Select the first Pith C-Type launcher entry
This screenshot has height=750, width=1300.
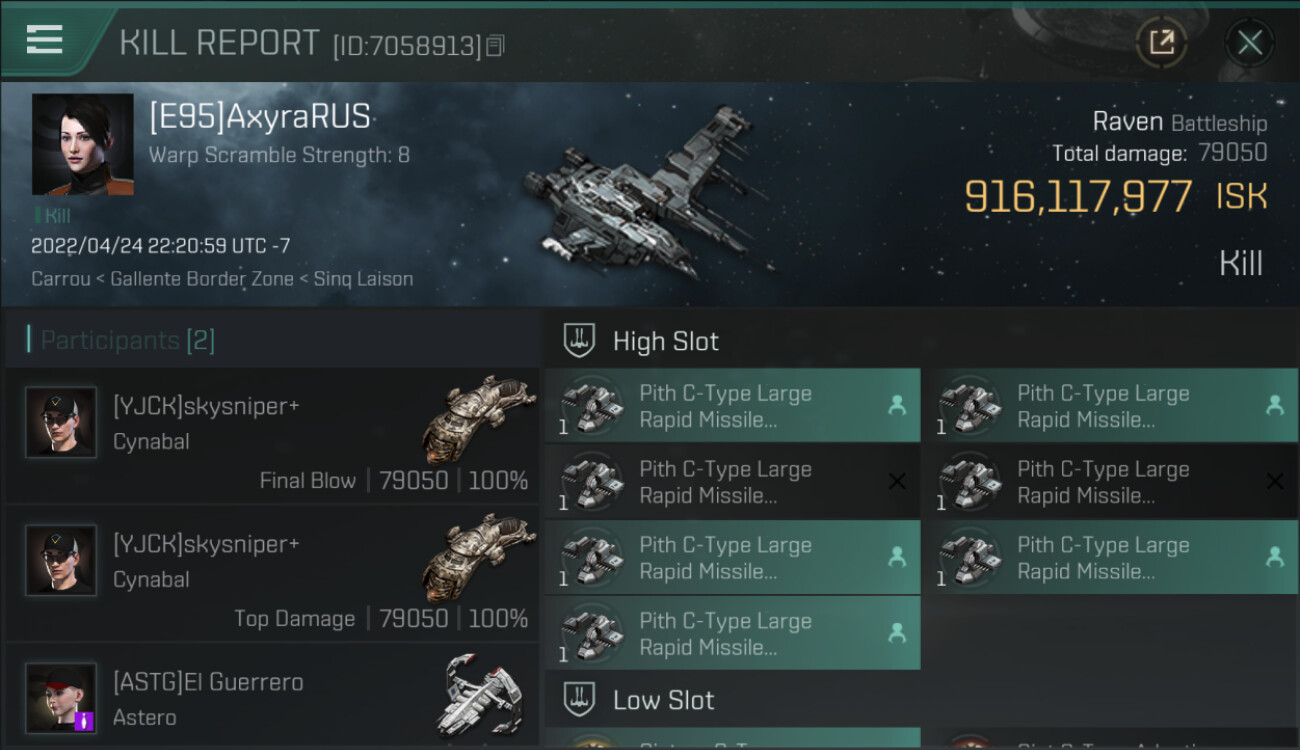point(732,406)
